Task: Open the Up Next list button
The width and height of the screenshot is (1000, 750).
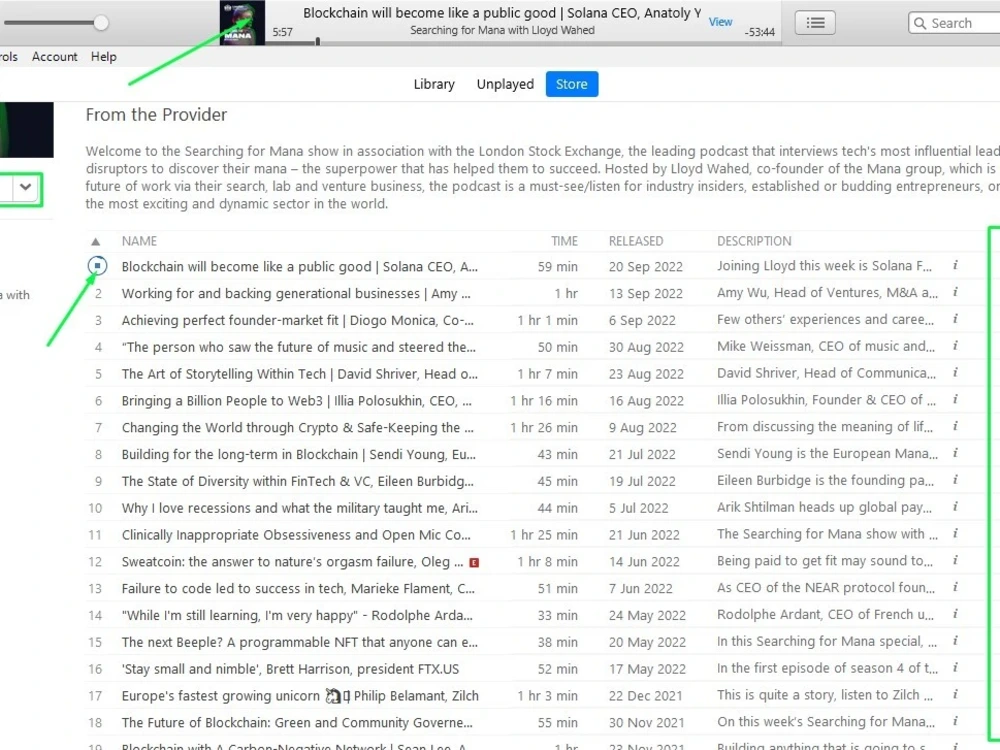Action: click(x=815, y=23)
